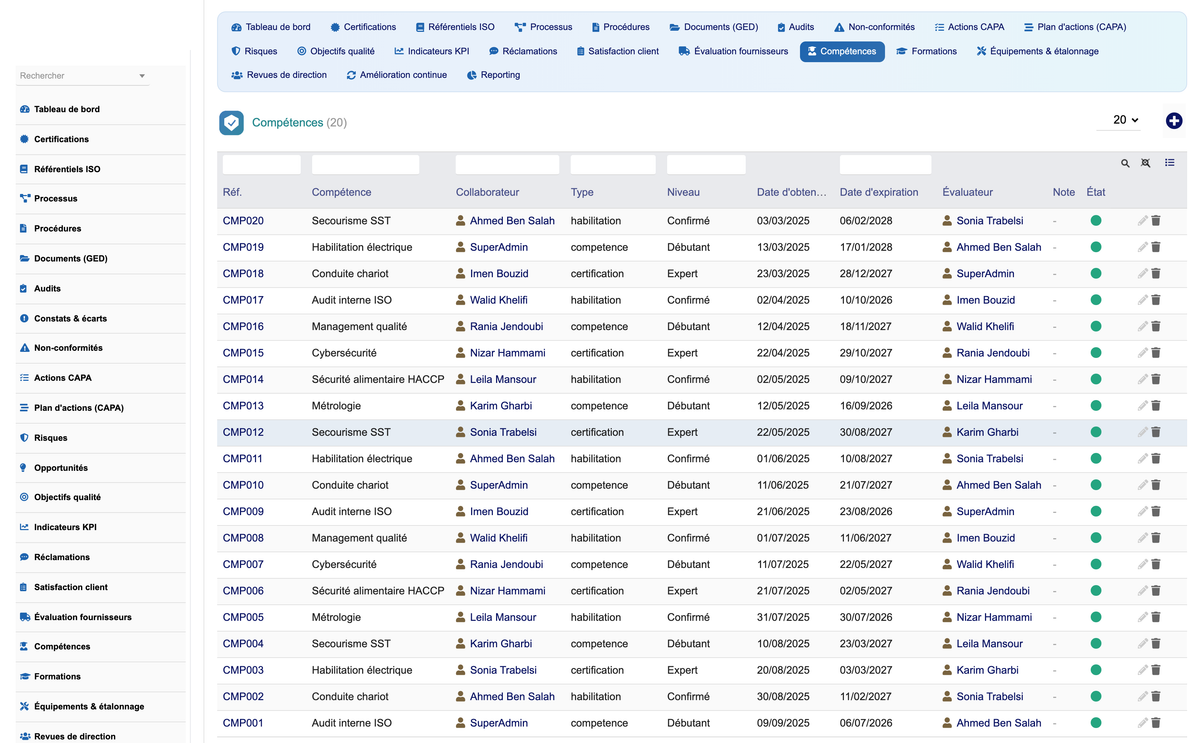Edit row CMP012 with pencil icon
1200x743 pixels.
pyautogui.click(x=1142, y=432)
